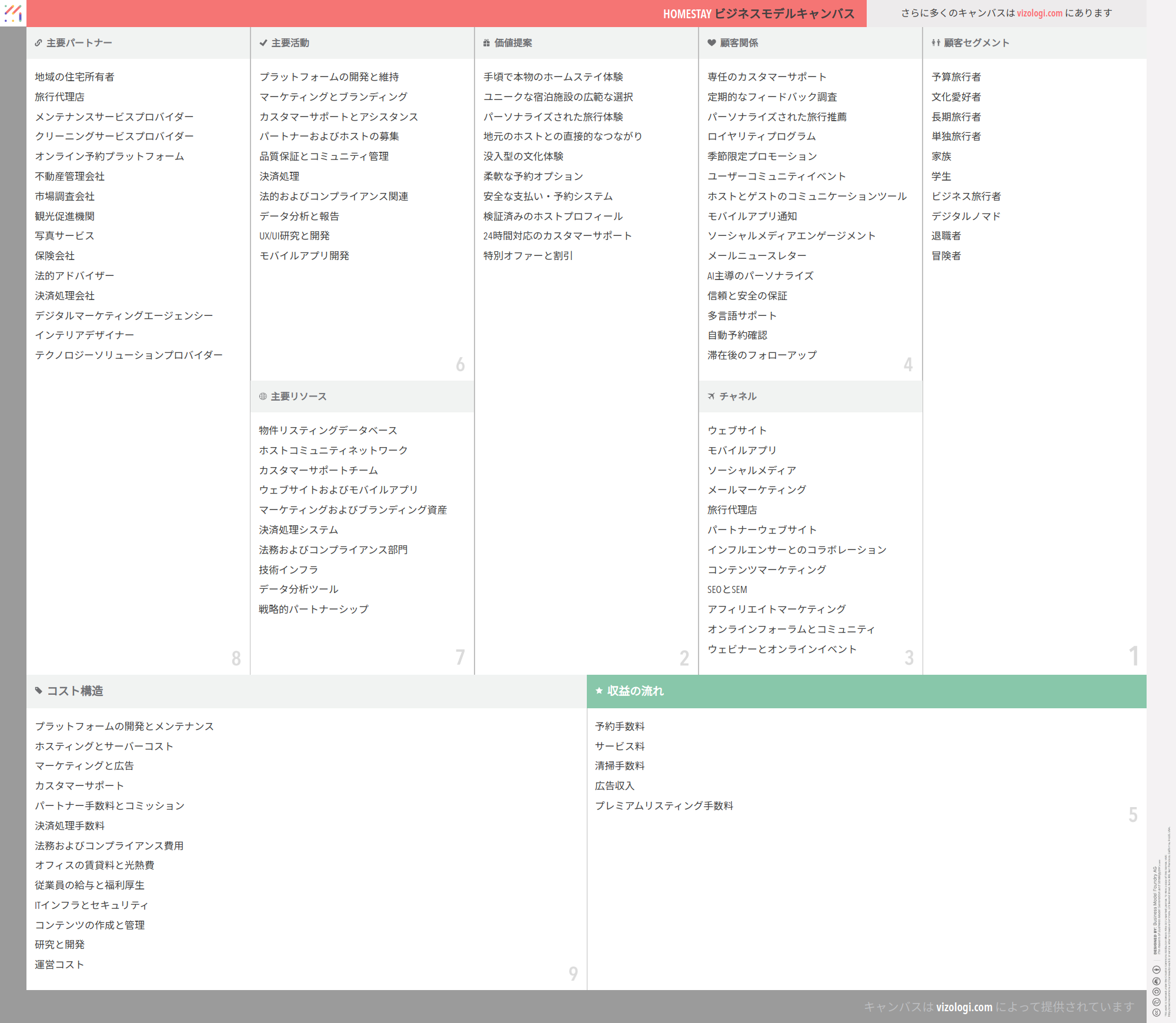The width and height of the screenshot is (1176, 1023).
Task: Select プラットフォームの開発と維持 activity item
Action: point(329,77)
